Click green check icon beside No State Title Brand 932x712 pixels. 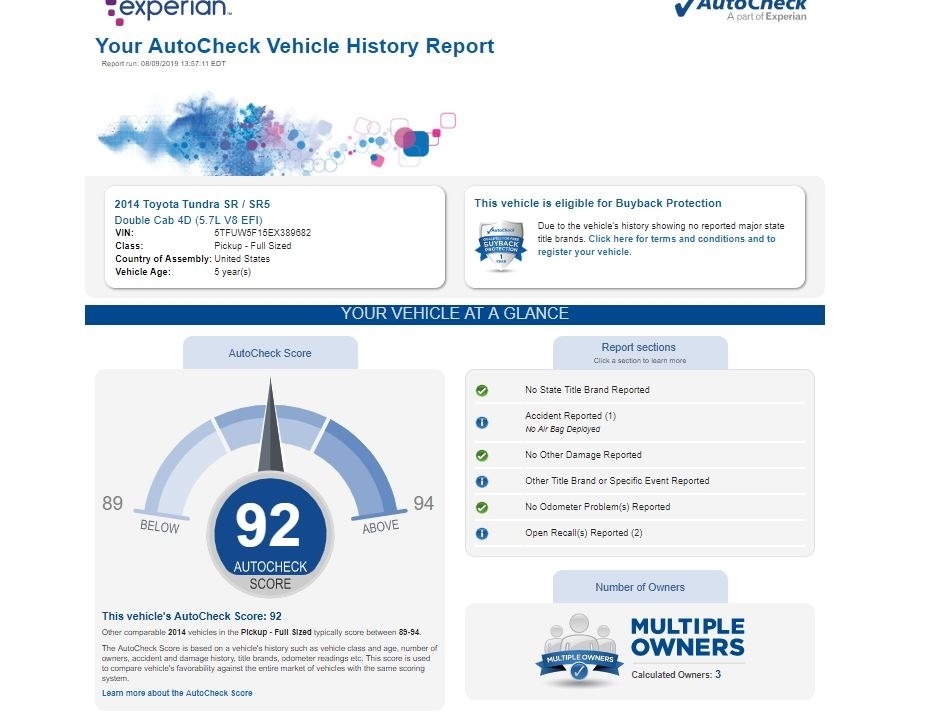pos(482,390)
